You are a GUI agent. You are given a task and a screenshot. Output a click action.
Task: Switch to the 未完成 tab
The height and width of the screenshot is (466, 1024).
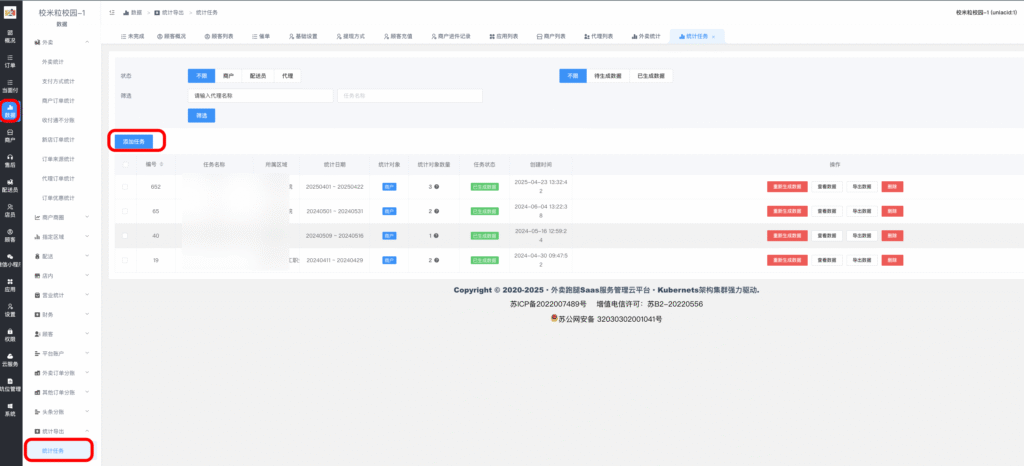tap(131, 37)
